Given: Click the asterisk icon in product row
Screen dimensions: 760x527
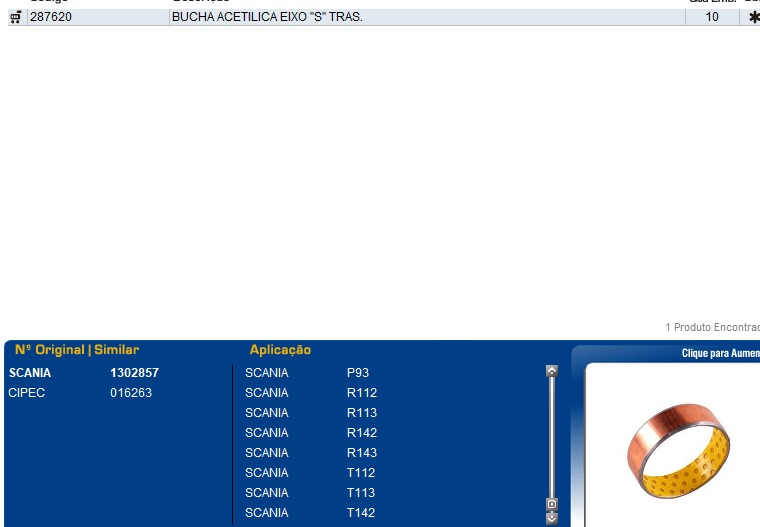Looking at the screenshot, I should (753, 17).
